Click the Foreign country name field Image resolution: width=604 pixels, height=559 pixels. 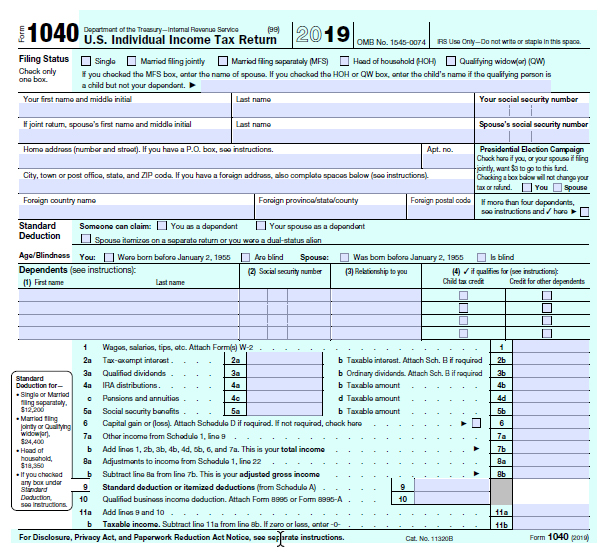136,212
